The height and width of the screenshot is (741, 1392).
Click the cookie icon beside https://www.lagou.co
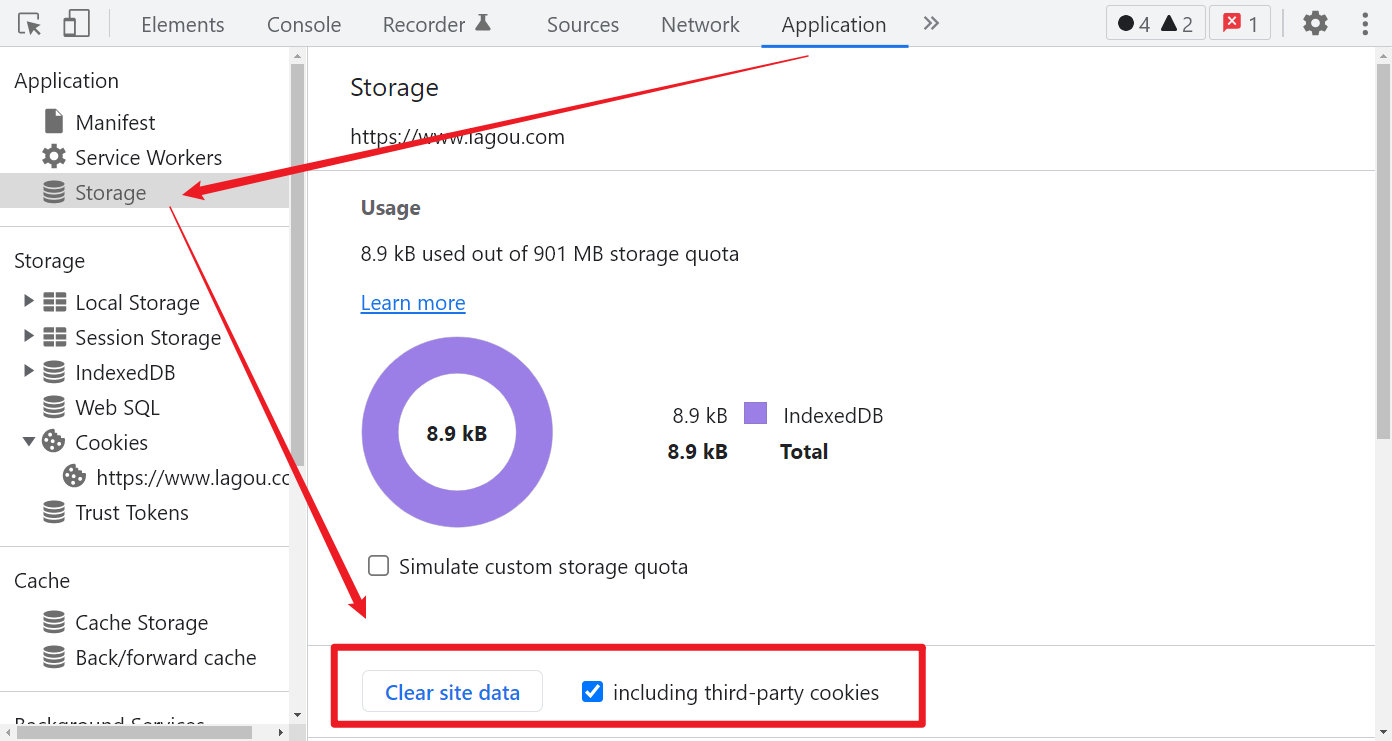pyautogui.click(x=74, y=477)
